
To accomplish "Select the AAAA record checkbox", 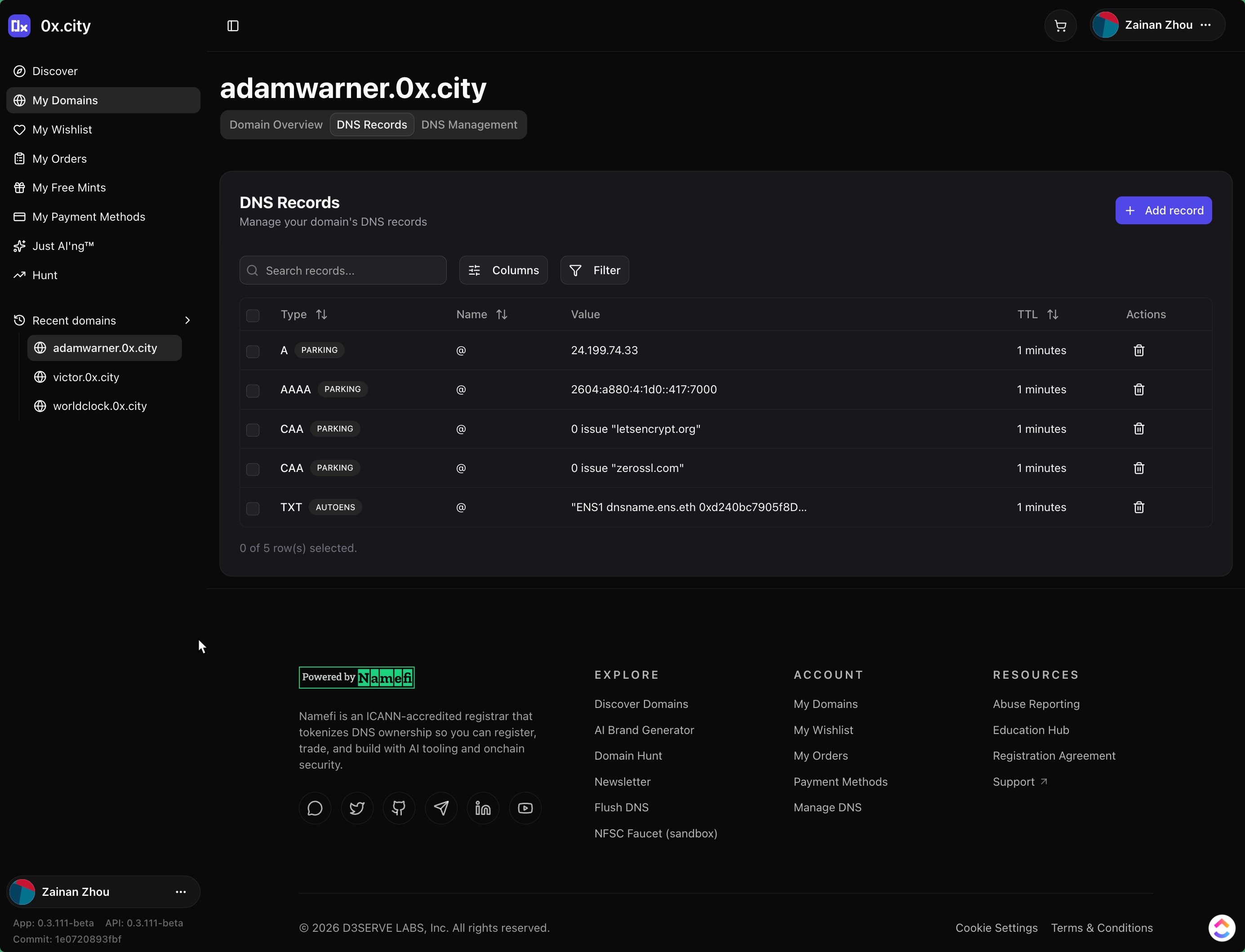I will (x=253, y=391).
